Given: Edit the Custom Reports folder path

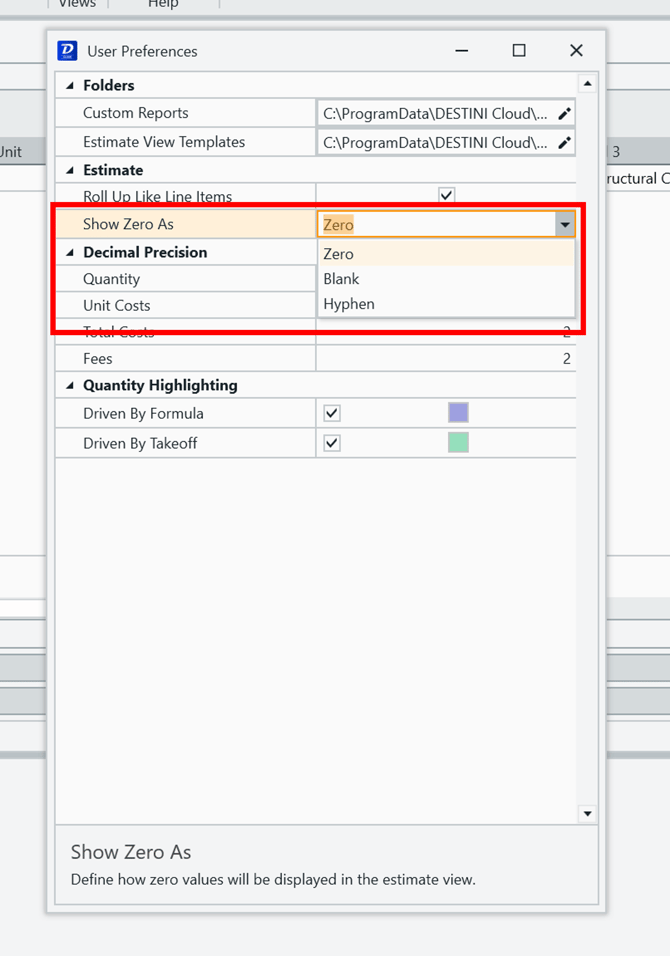Looking at the screenshot, I should (565, 113).
